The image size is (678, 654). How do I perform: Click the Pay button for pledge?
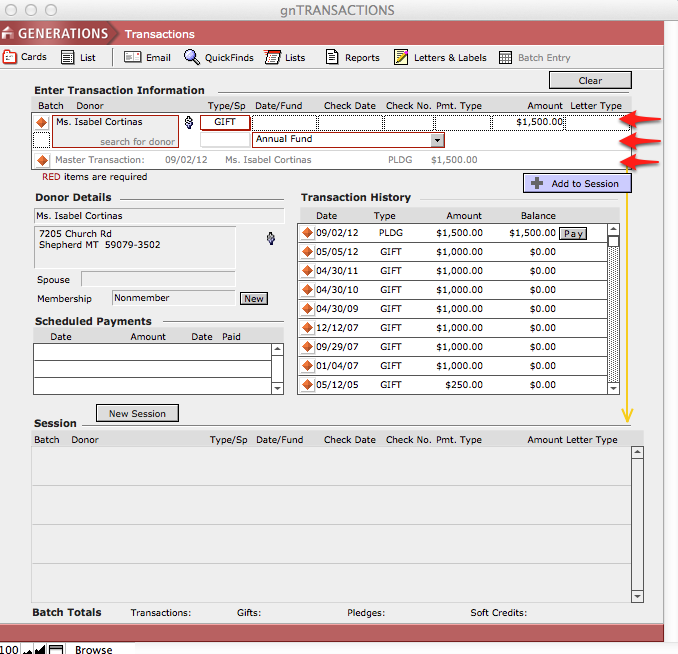click(572, 233)
